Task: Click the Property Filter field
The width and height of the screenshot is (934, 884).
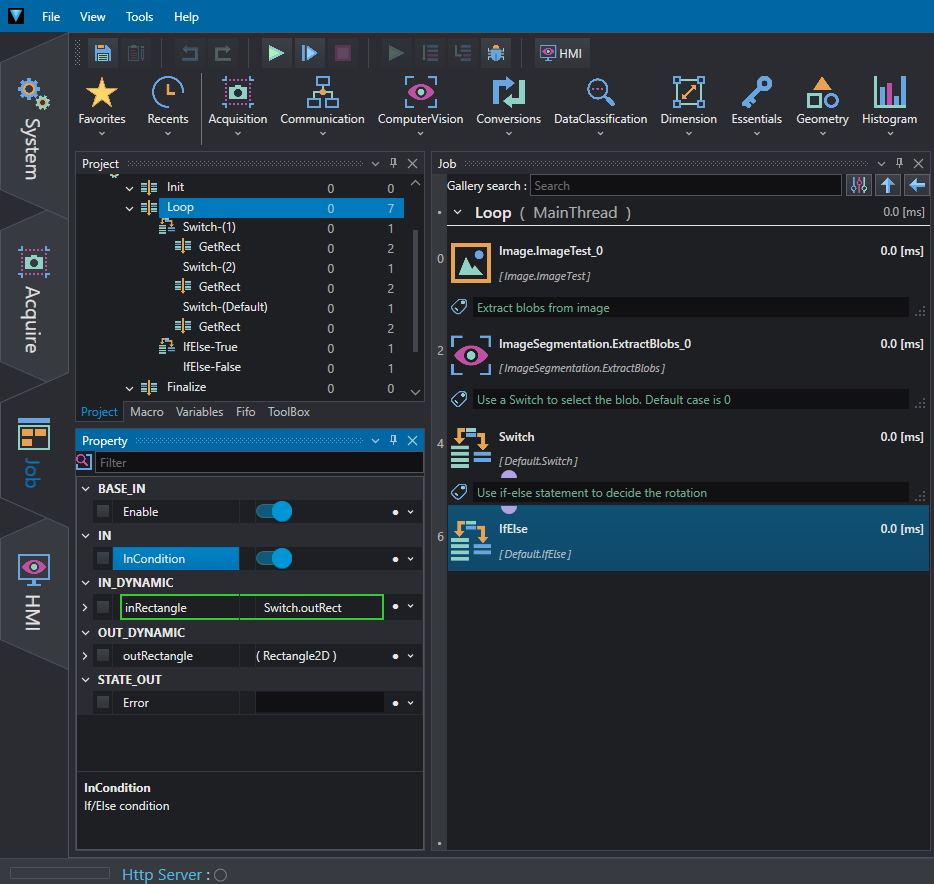Action: point(259,462)
